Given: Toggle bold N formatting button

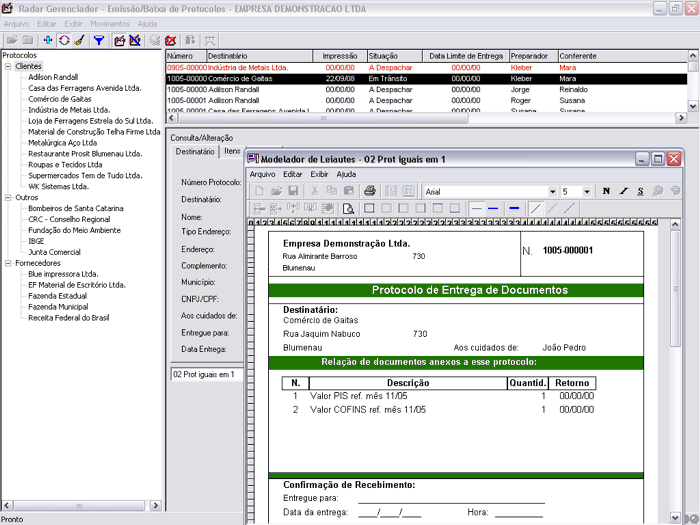Looking at the screenshot, I should click(606, 191).
